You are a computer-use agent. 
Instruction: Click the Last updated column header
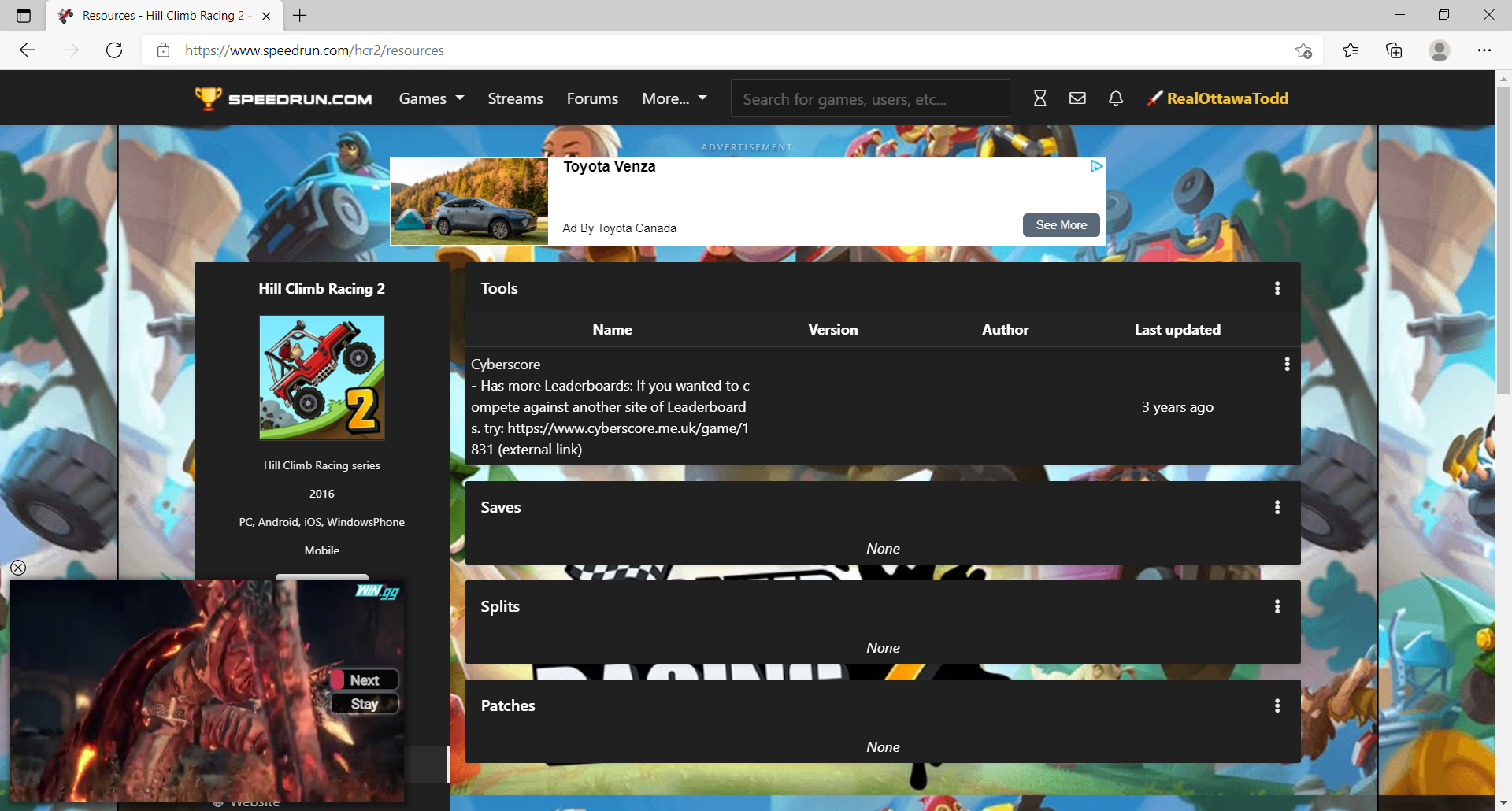pyautogui.click(x=1177, y=330)
